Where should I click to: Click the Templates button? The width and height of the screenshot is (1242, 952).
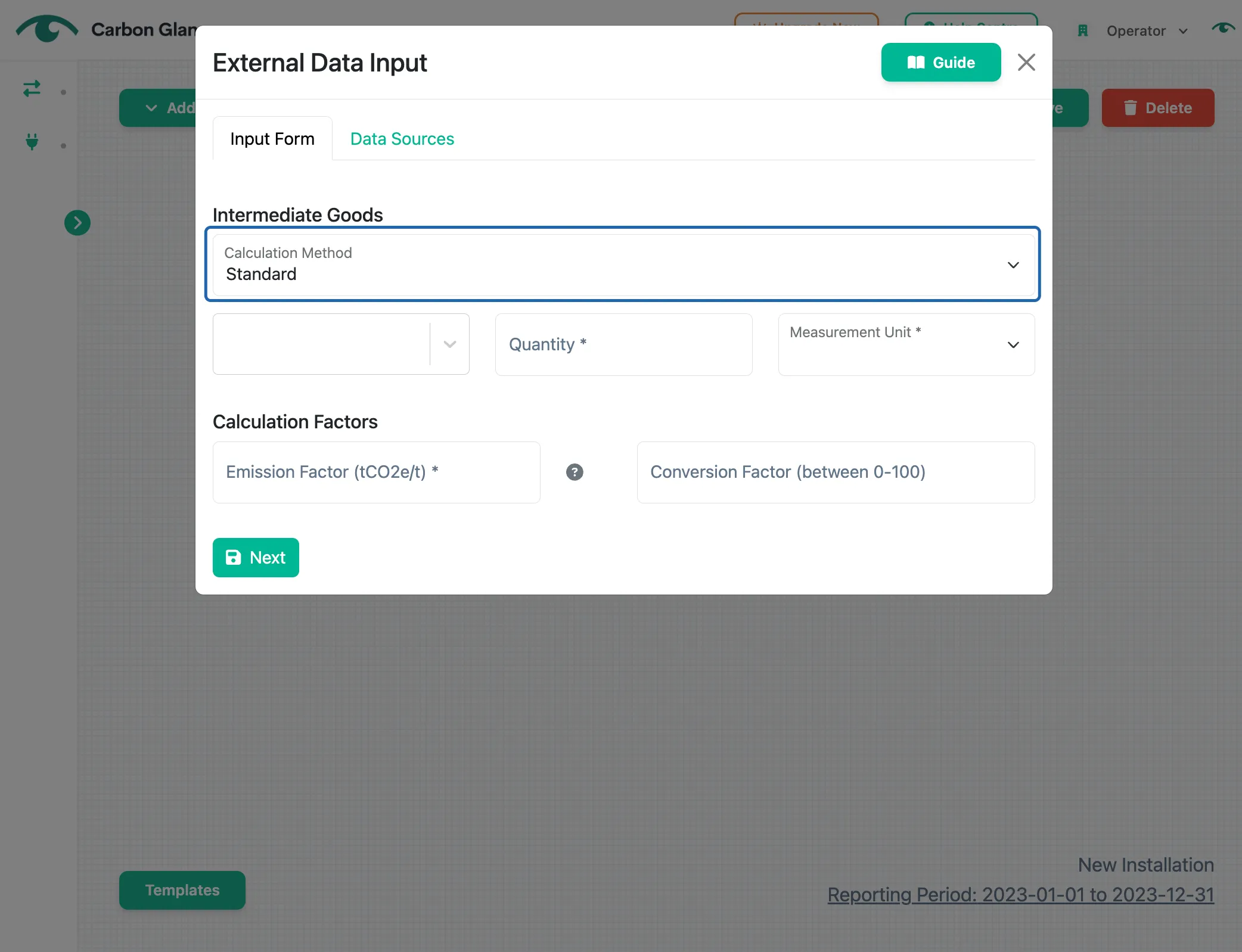pos(182,890)
